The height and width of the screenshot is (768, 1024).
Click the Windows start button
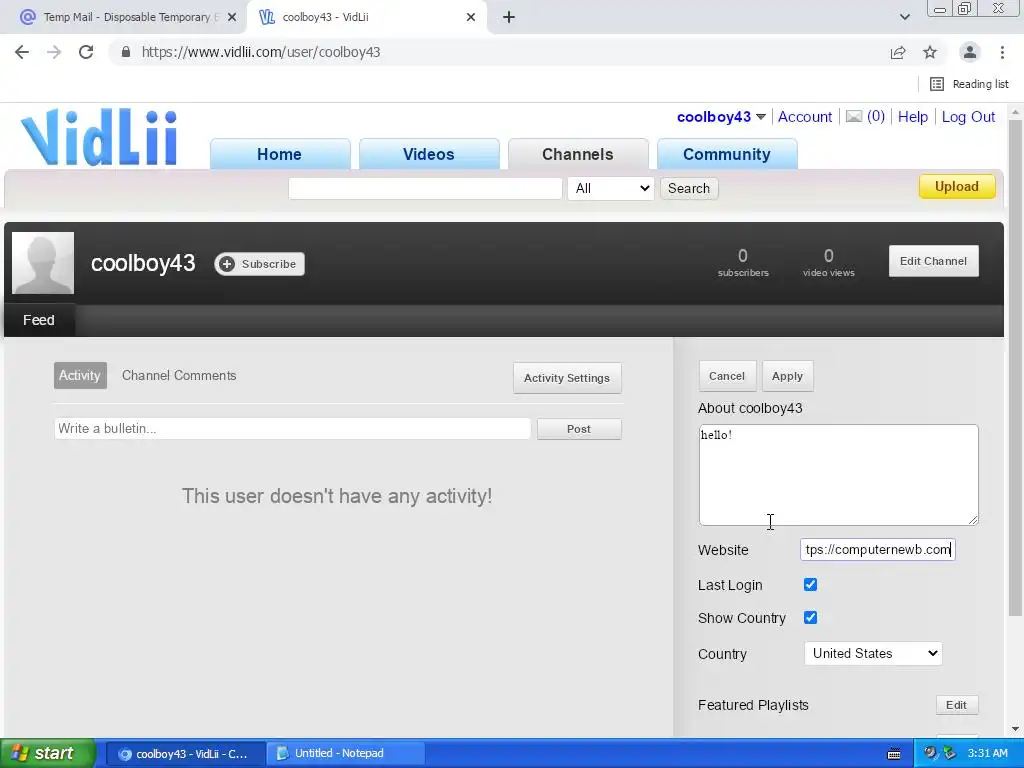(47, 753)
